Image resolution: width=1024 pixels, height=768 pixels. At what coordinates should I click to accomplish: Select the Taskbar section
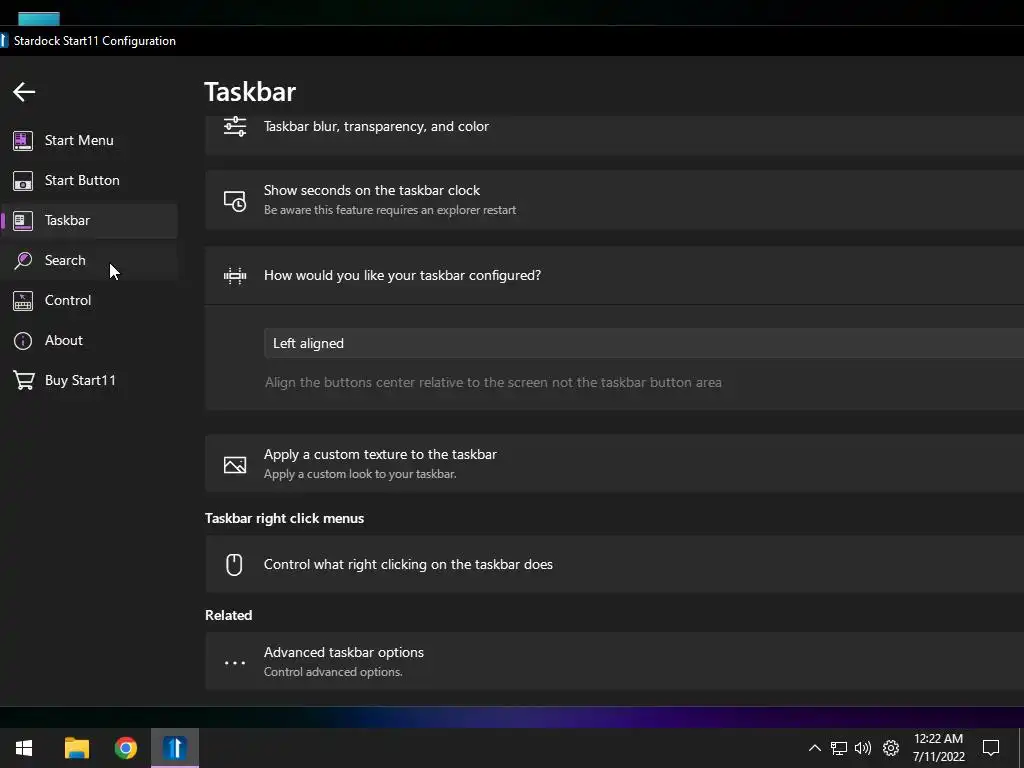(89, 221)
